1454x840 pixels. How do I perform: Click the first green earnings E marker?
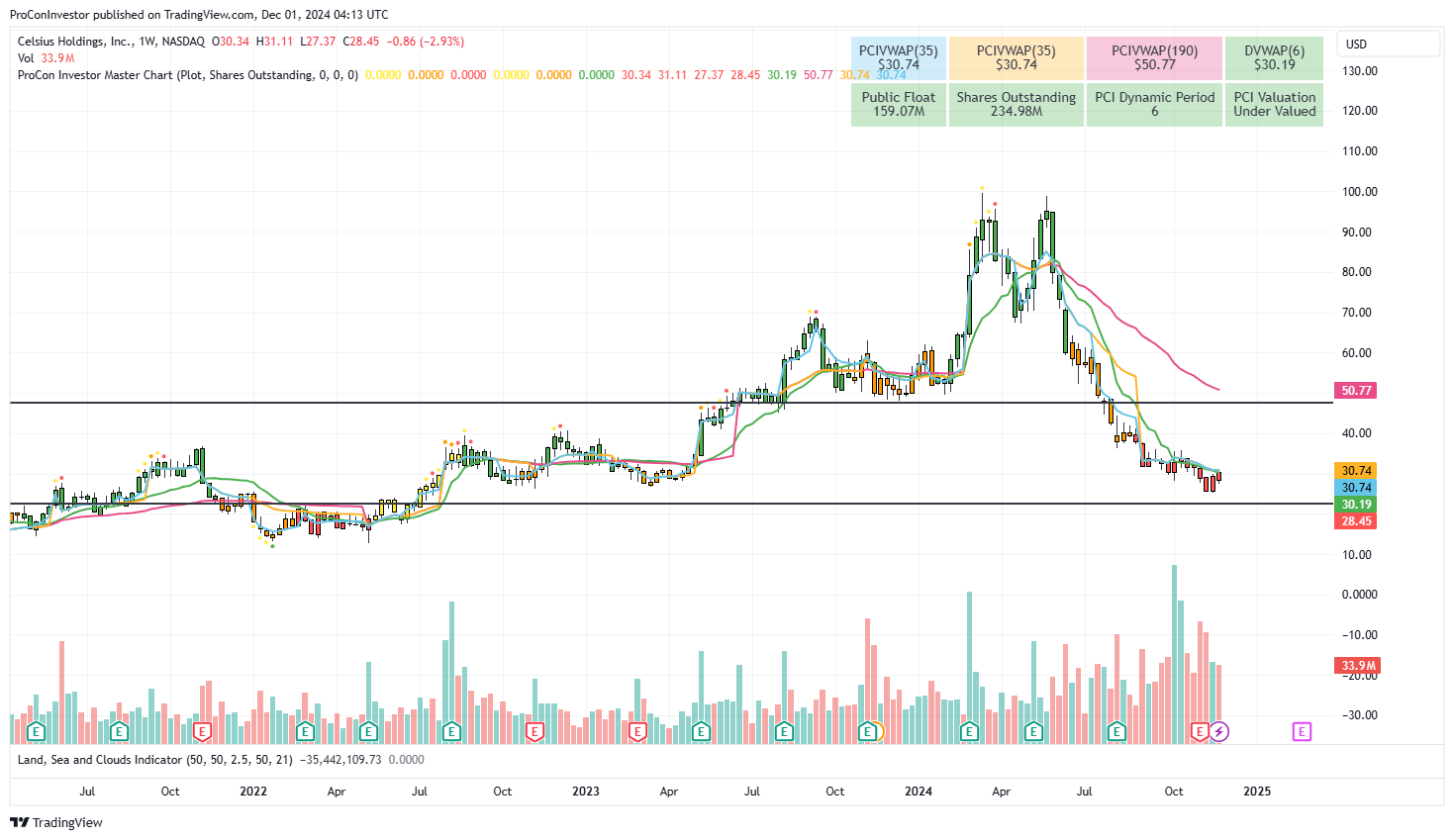click(x=37, y=731)
